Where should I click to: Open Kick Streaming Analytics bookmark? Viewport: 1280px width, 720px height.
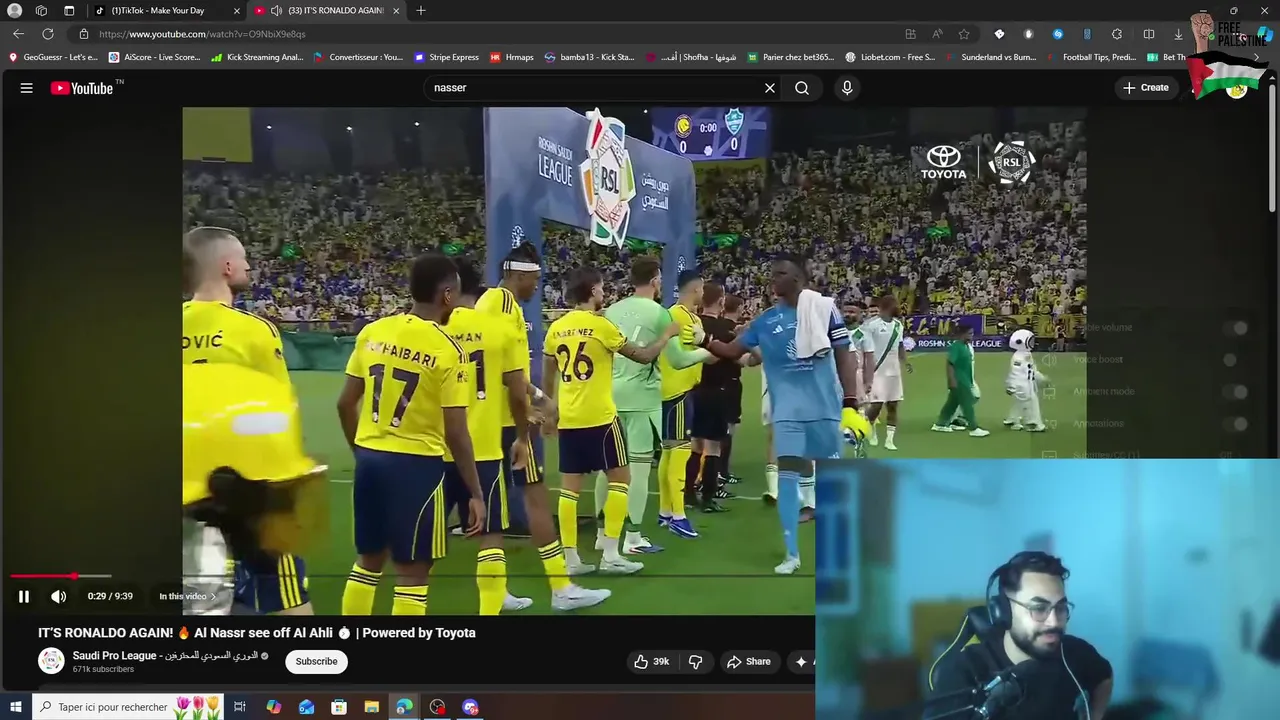pyautogui.click(x=257, y=57)
